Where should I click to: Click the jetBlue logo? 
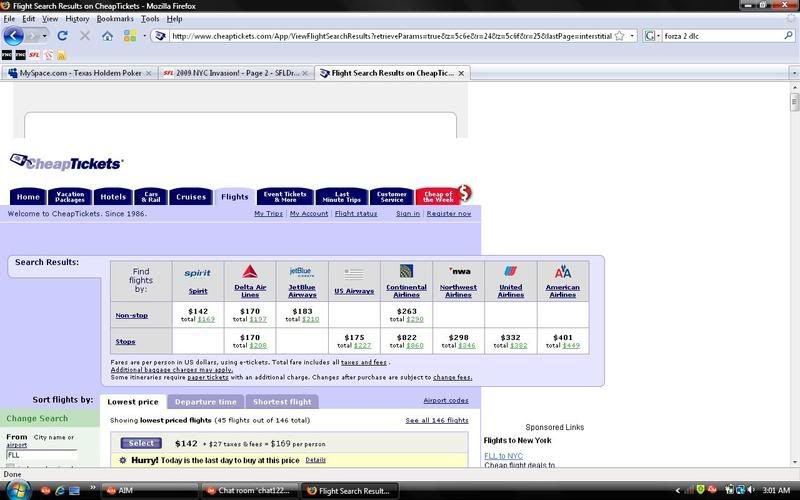tap(302, 271)
